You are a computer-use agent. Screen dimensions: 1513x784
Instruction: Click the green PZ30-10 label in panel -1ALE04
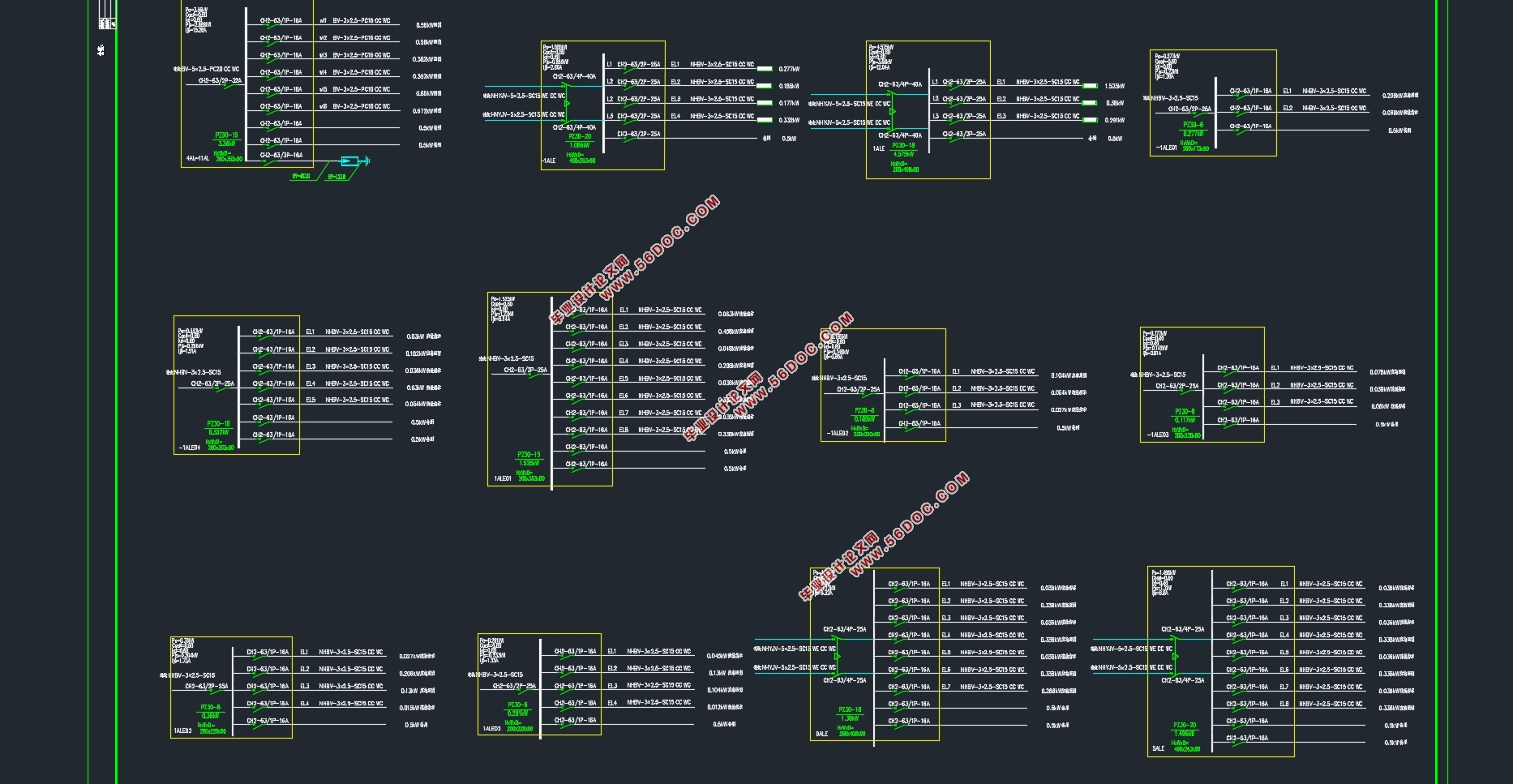pos(218,423)
